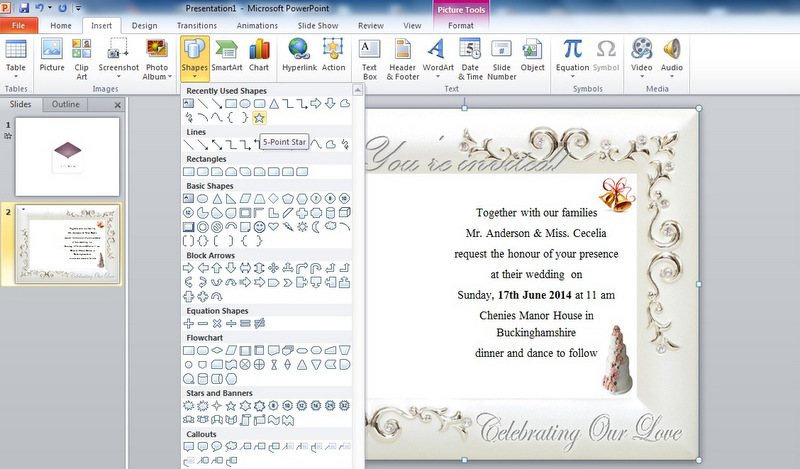Insert Slide Number
Screen dimensions: 800x469
click(502, 59)
